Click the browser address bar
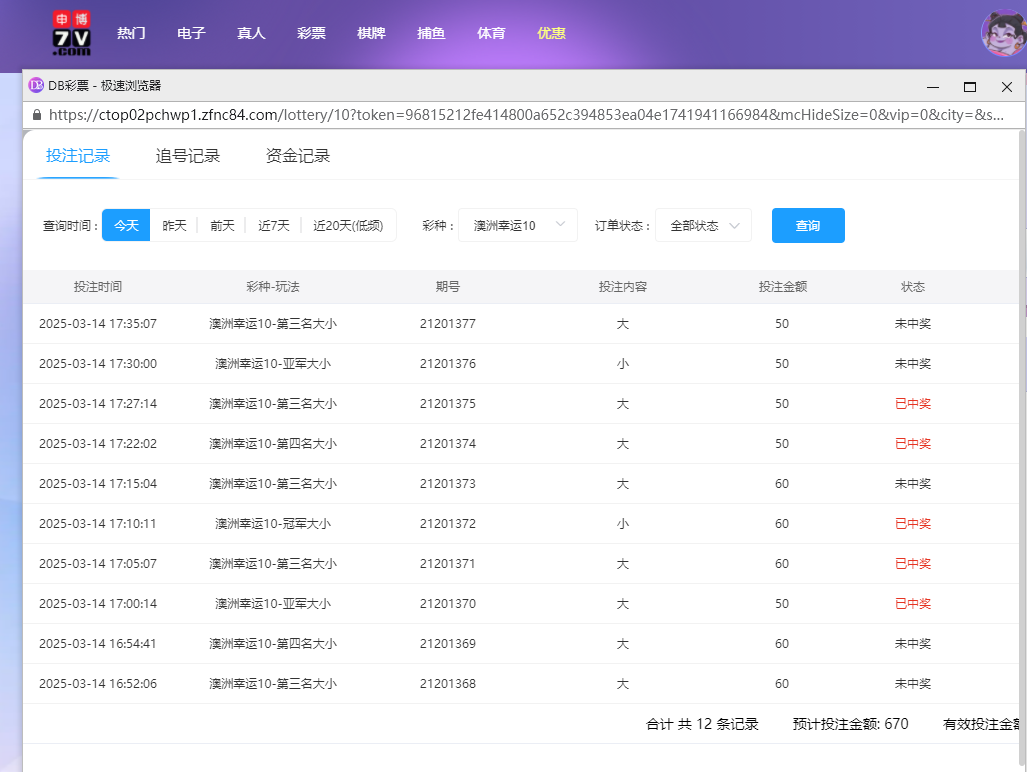 coord(500,114)
